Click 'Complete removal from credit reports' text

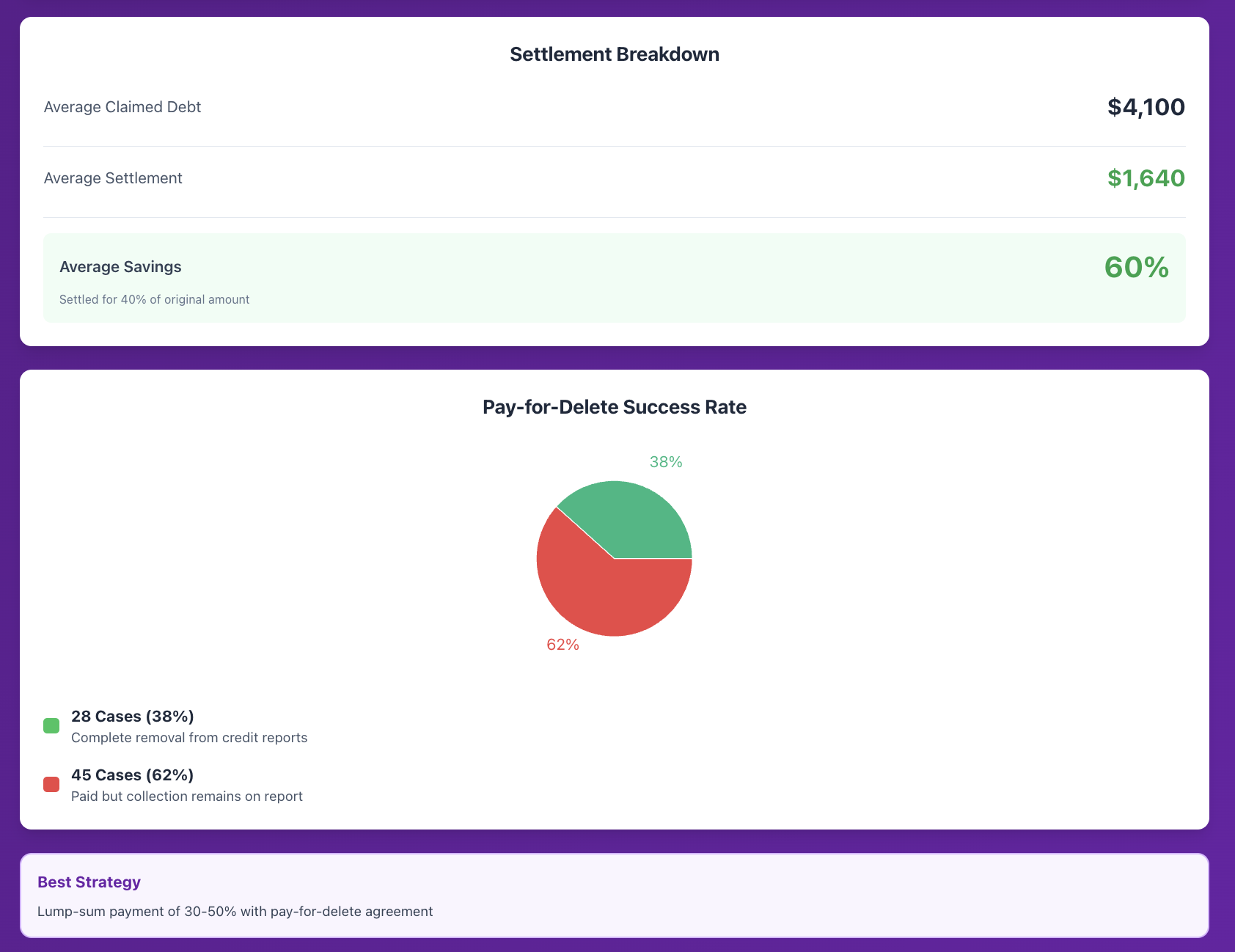189,738
